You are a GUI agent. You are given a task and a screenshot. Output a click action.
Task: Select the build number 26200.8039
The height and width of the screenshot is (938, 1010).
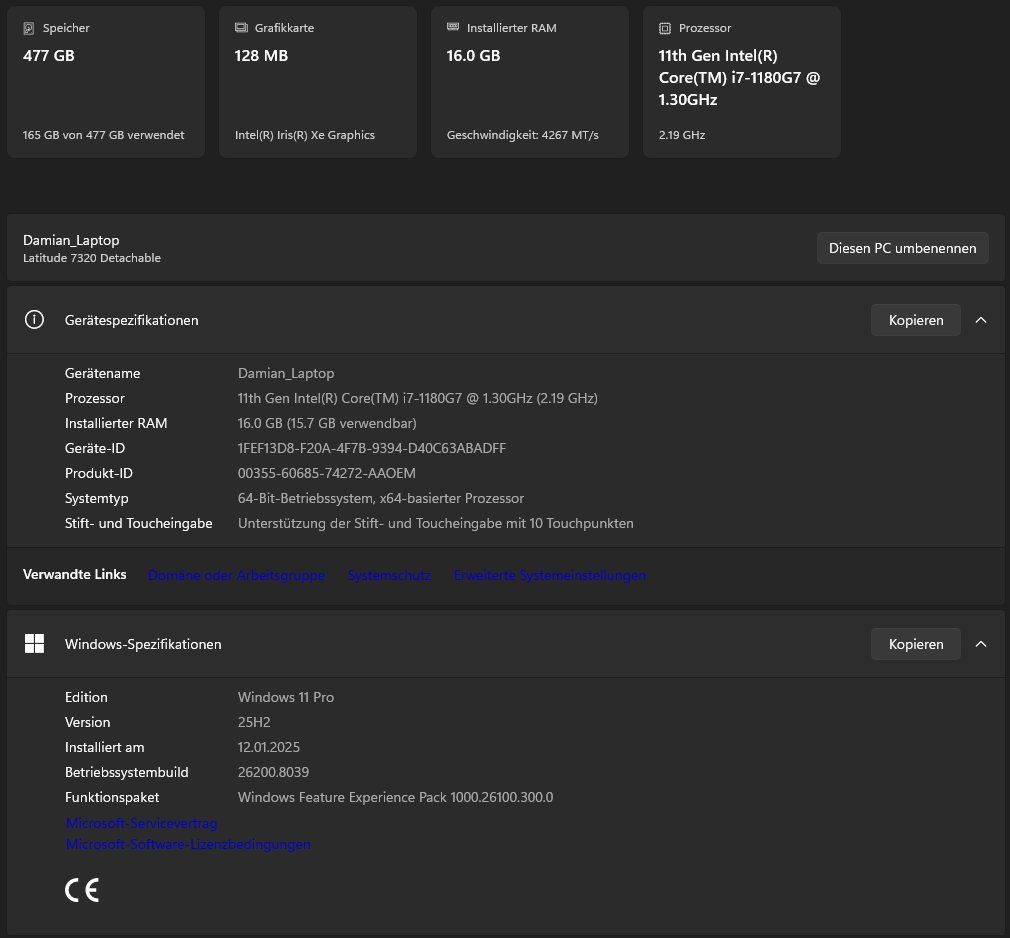click(x=273, y=772)
